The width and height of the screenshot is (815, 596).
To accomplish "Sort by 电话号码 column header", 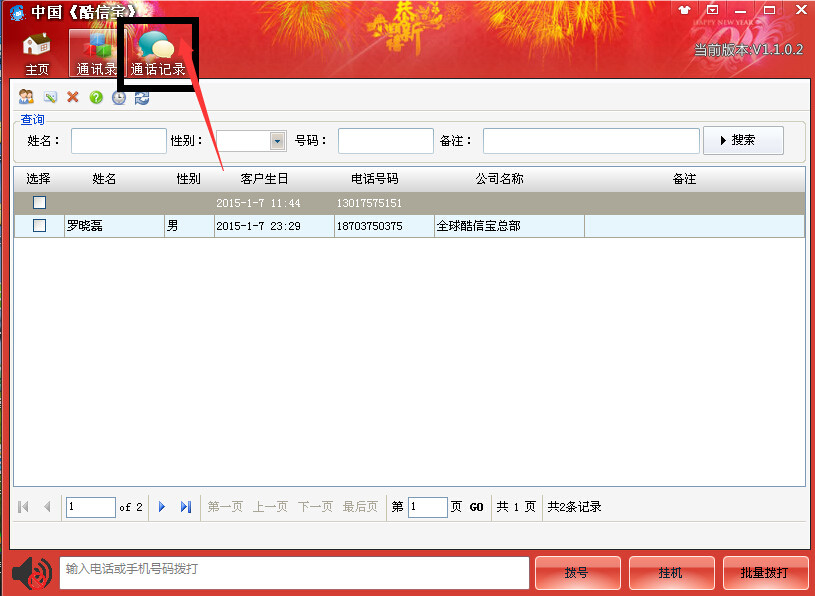I will (x=374, y=179).
